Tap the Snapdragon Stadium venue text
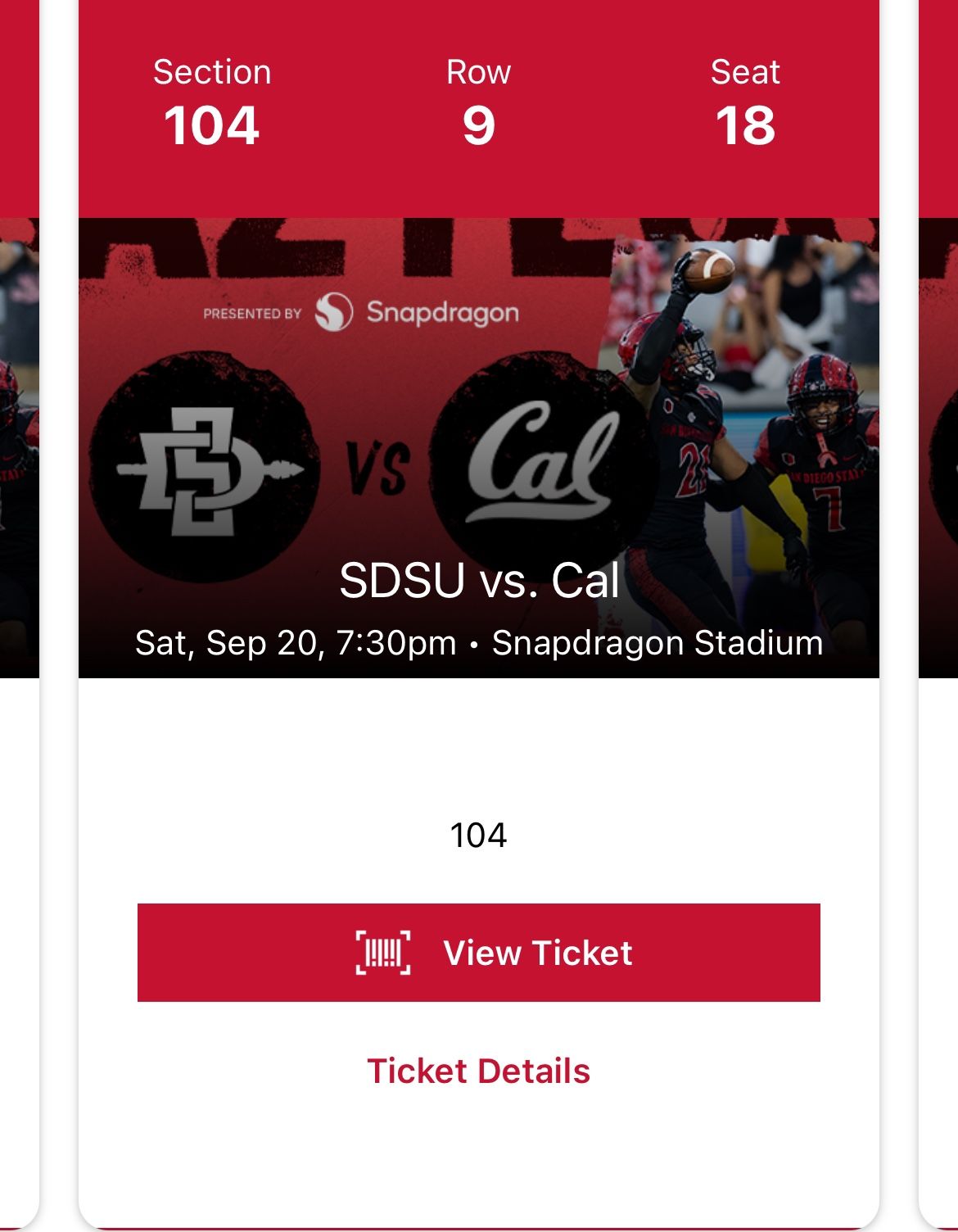This screenshot has width=958, height=1232. [657, 643]
